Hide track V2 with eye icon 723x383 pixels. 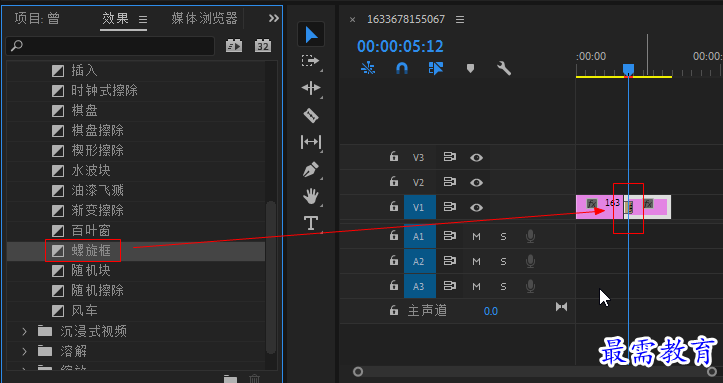click(x=476, y=183)
